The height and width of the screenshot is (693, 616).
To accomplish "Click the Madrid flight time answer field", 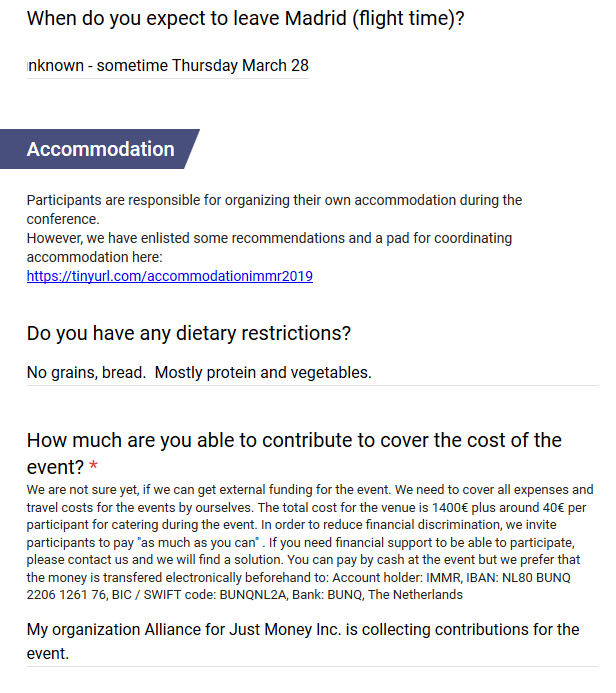I will [x=168, y=66].
